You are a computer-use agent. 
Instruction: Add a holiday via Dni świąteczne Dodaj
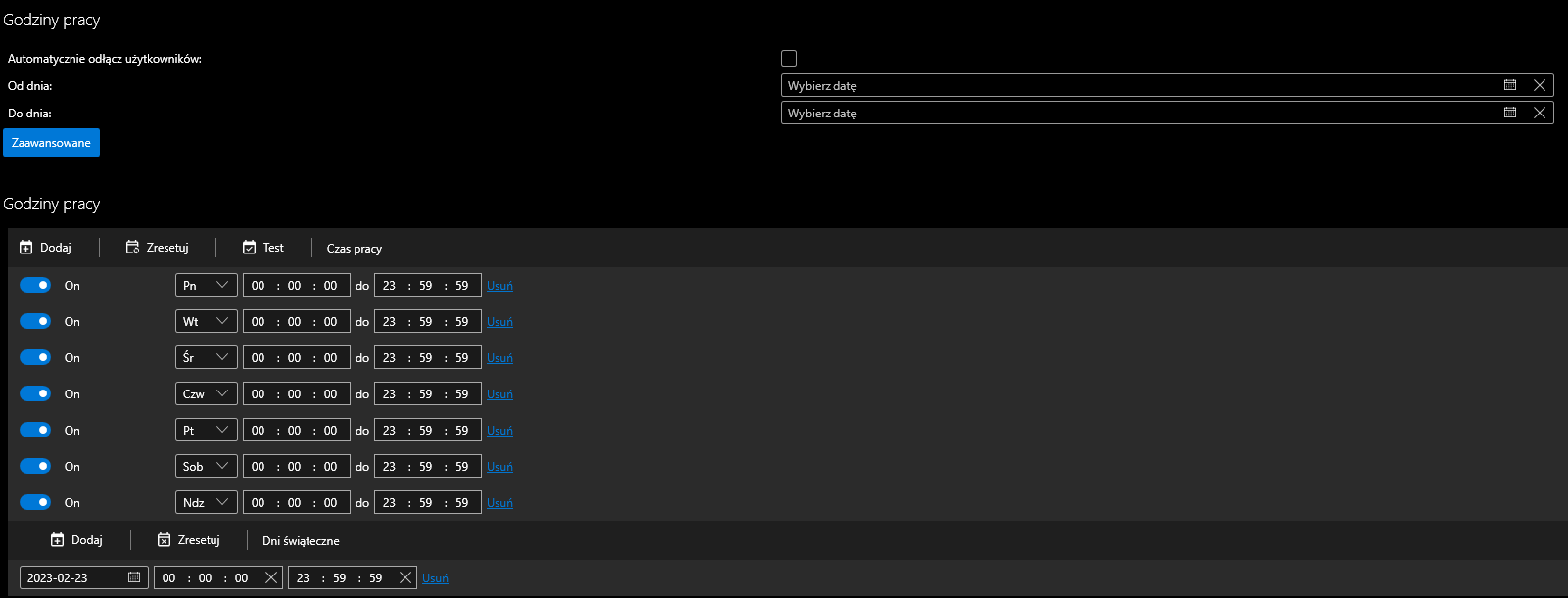click(x=76, y=540)
